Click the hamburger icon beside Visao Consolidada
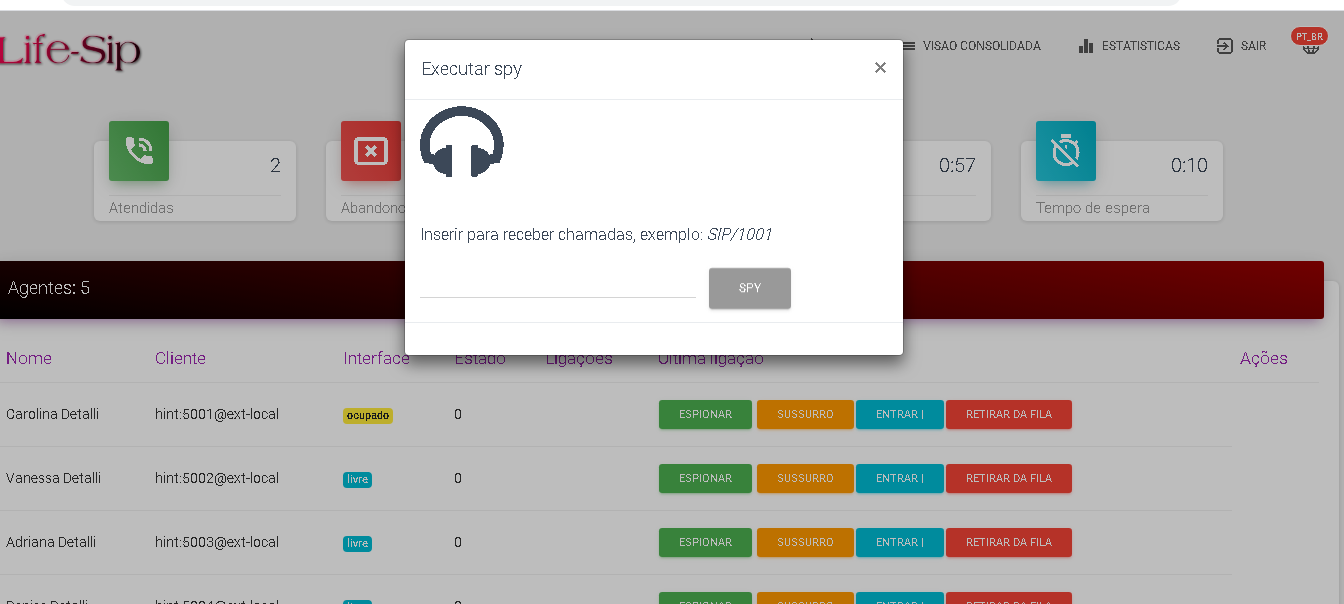Viewport: 1344px width, 604px height. (x=909, y=46)
